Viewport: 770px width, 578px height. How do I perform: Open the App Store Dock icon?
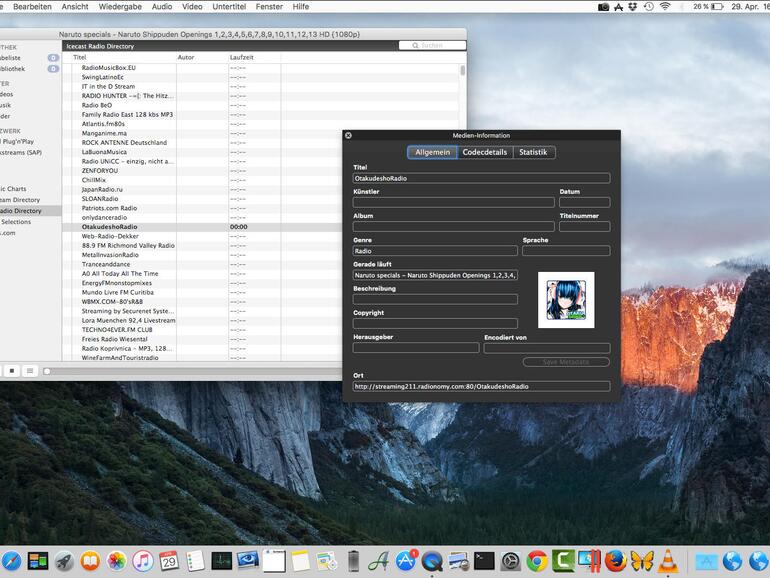click(406, 561)
